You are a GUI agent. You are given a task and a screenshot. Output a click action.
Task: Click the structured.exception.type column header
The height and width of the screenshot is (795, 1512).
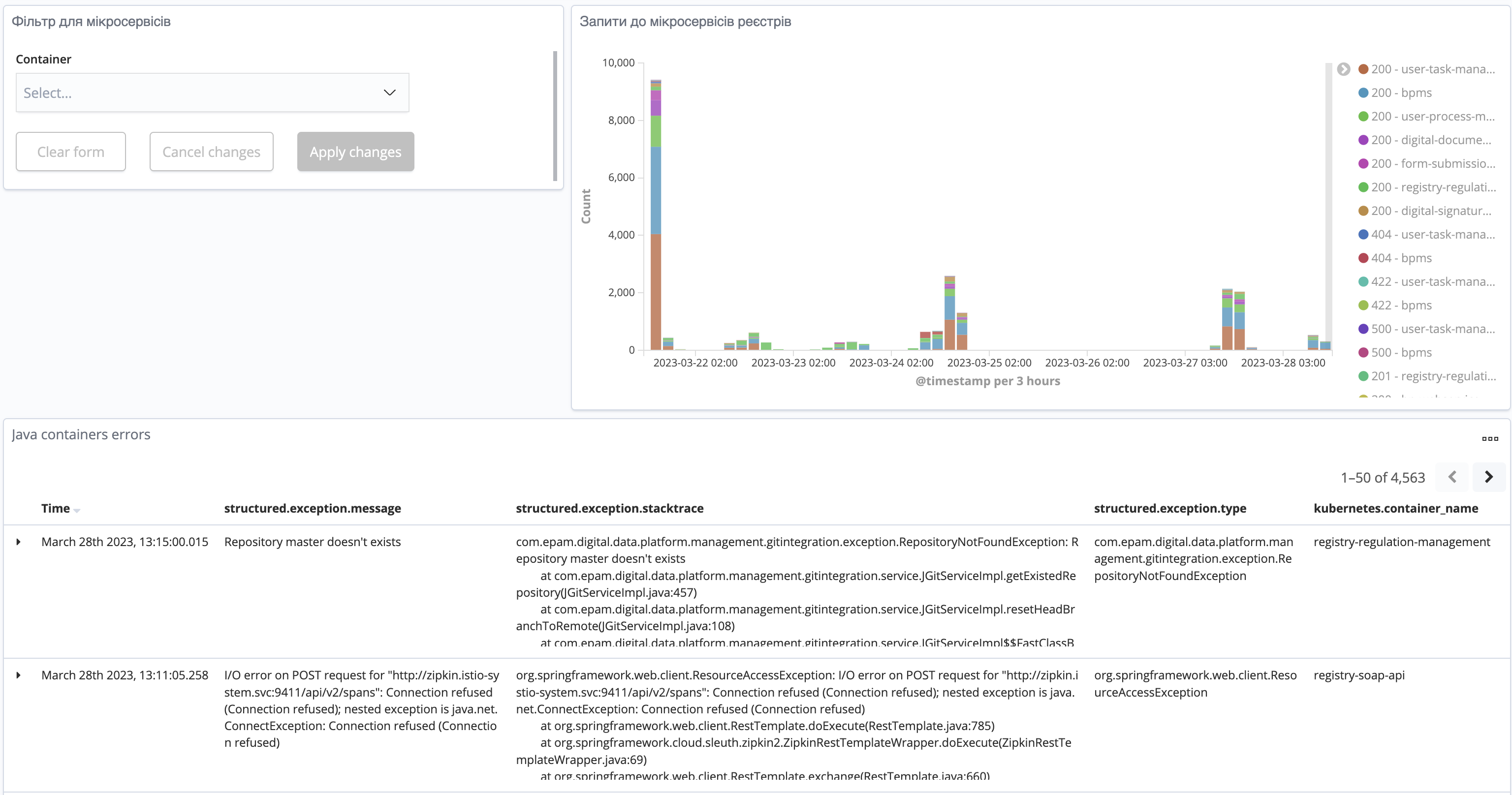point(1170,508)
